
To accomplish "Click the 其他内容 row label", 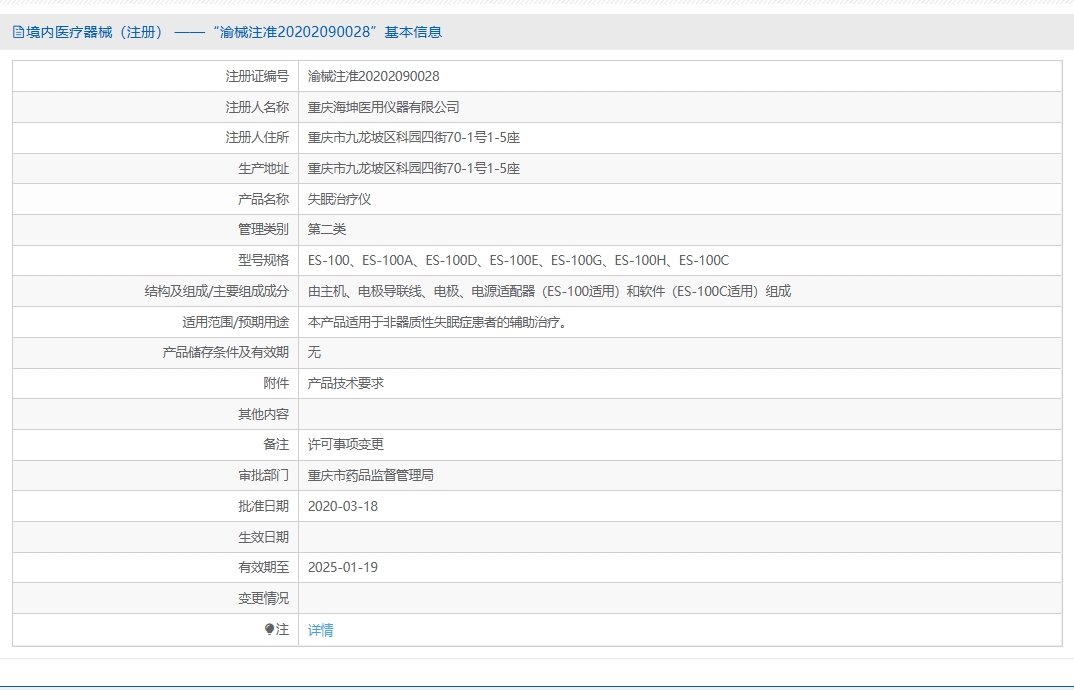I will point(264,414).
